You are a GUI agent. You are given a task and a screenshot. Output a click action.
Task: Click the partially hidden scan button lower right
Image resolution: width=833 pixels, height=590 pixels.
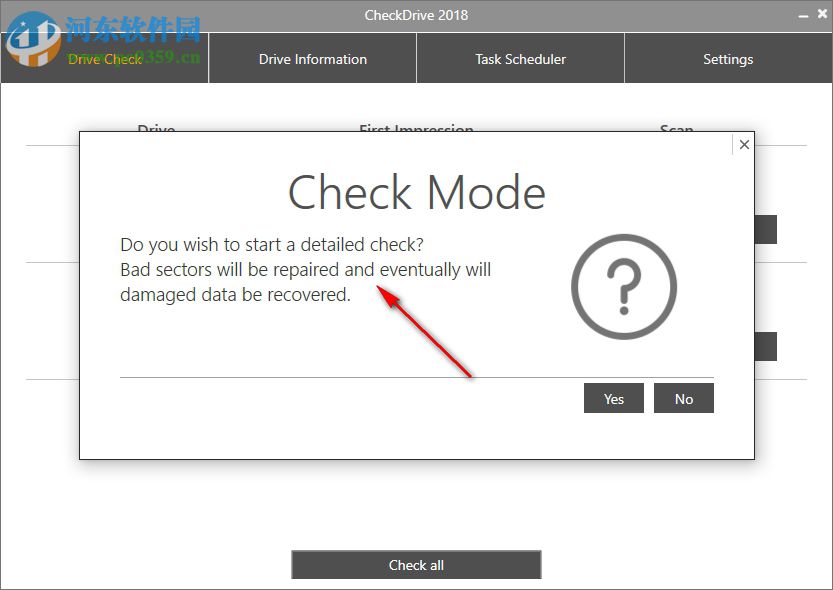tap(766, 346)
